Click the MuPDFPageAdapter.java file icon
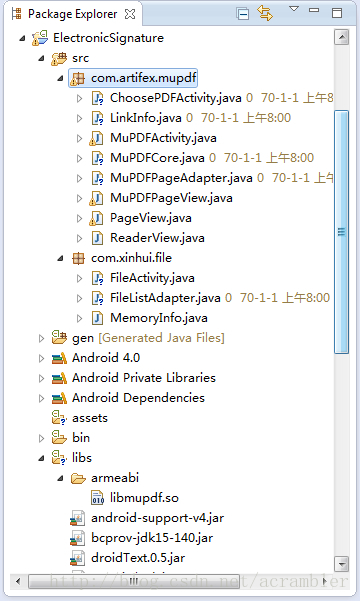Viewport: 360px width, 601px height. point(97,178)
